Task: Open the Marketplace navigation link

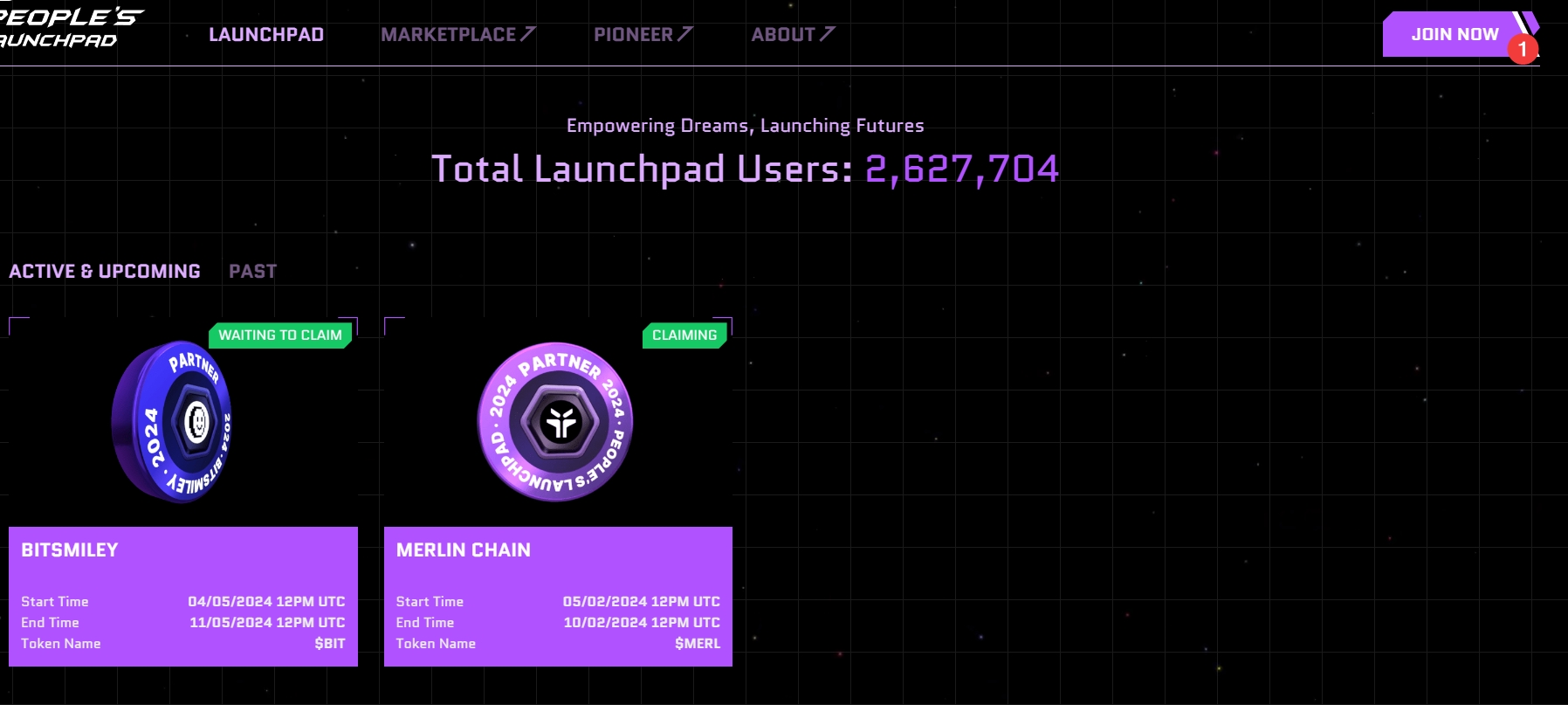Action: 448,35
